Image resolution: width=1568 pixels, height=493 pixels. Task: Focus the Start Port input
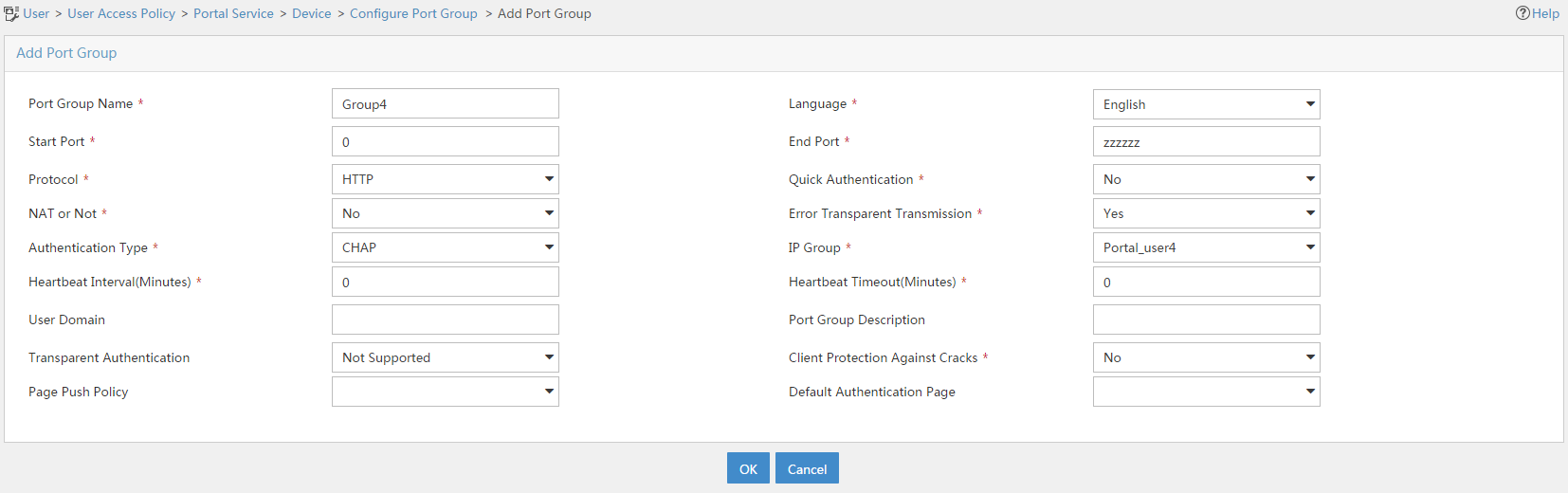tap(446, 141)
